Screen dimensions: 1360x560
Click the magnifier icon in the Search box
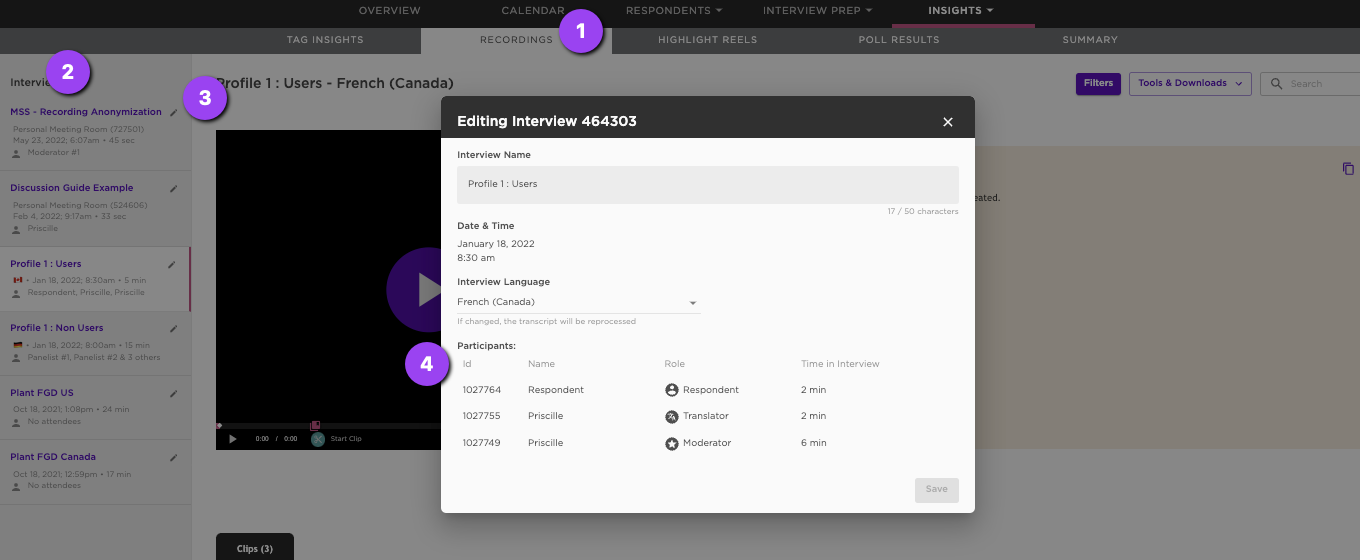pos(1277,84)
